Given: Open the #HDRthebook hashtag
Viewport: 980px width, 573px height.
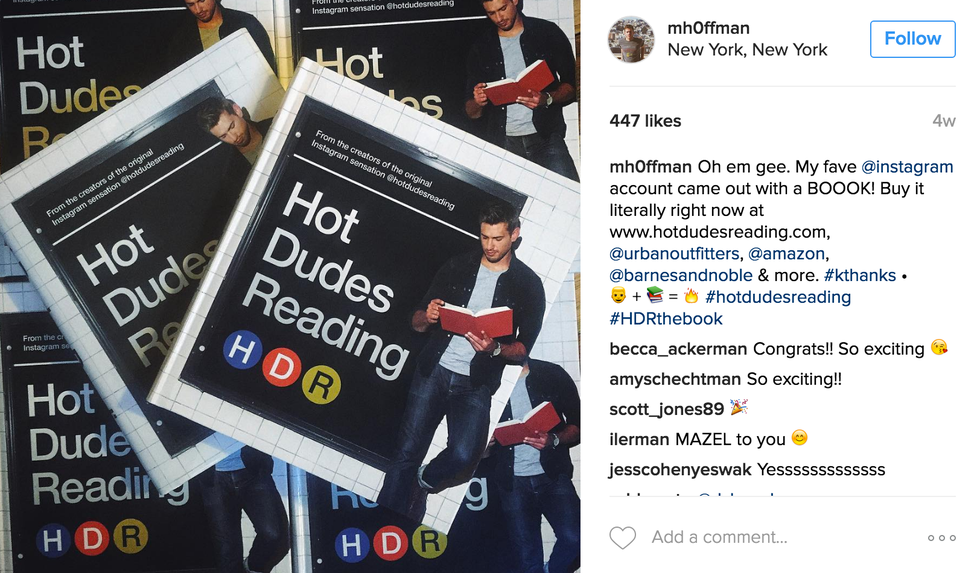Looking at the screenshot, I should tap(666, 319).
